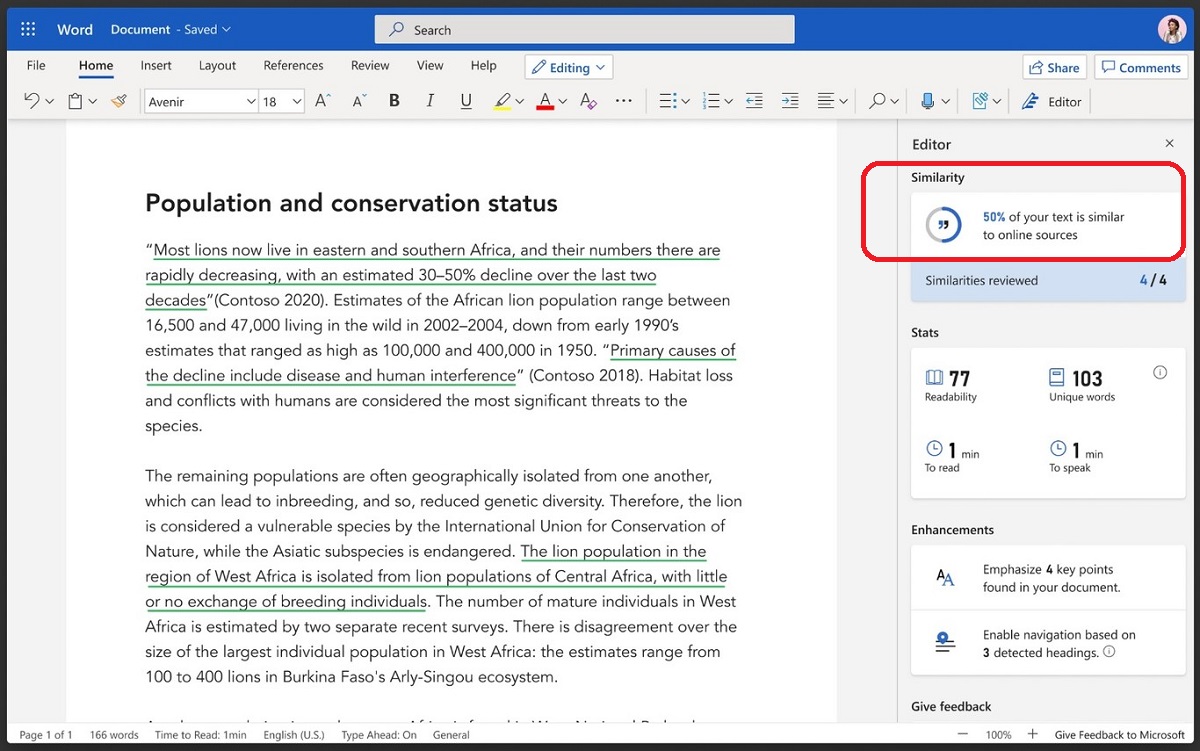Enable navigation based on detected headings
1200x751 pixels.
pos(1048,643)
